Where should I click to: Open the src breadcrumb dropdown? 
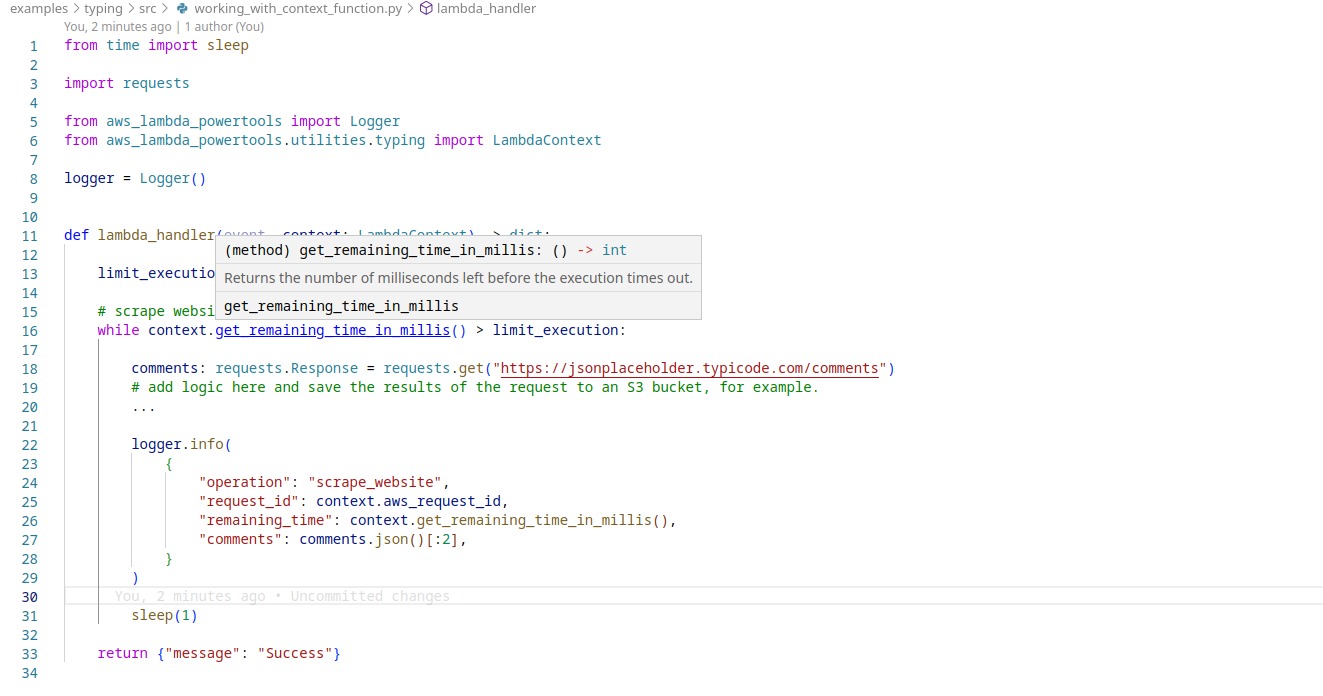coord(147,8)
